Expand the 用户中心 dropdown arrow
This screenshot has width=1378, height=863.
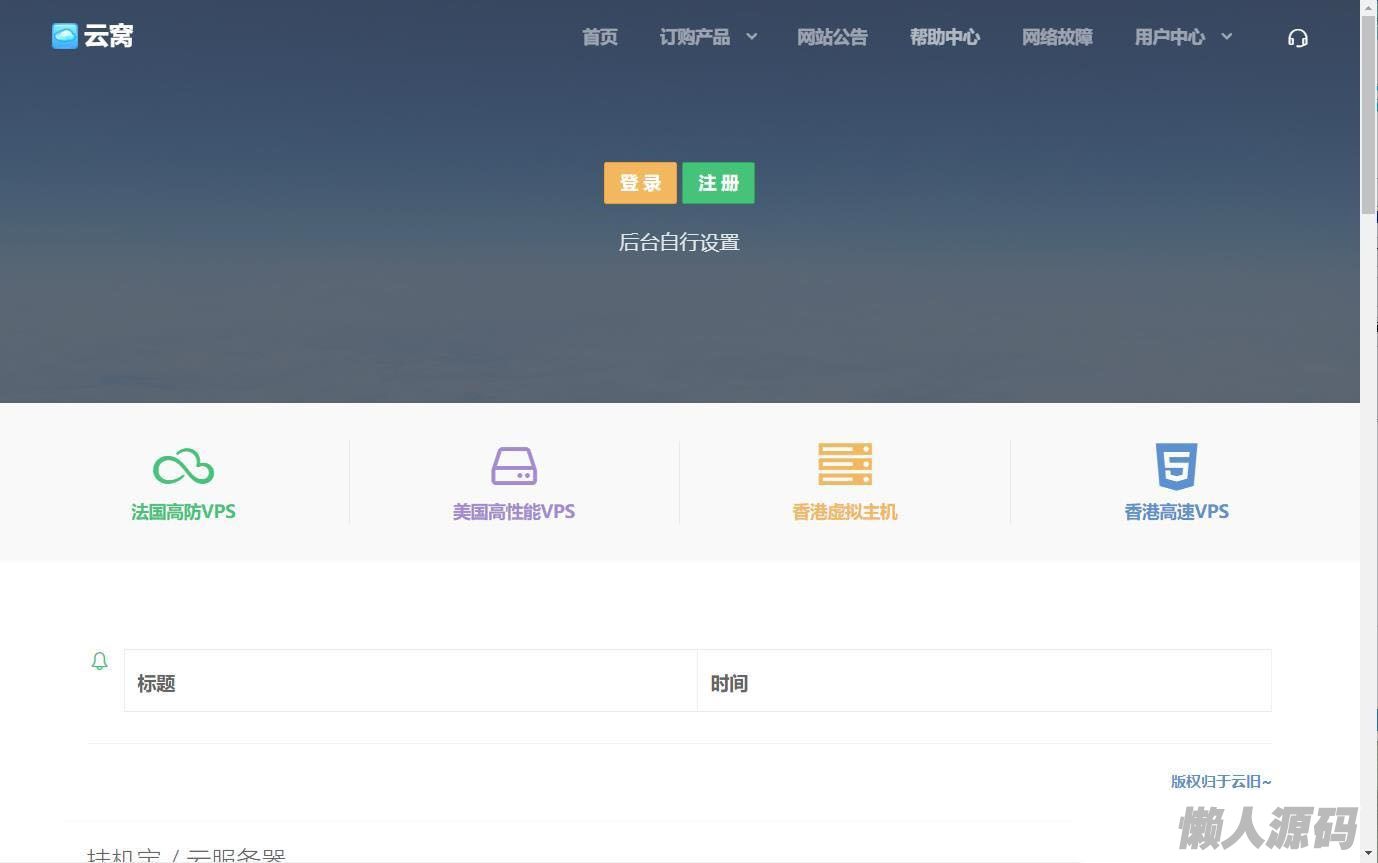1227,37
